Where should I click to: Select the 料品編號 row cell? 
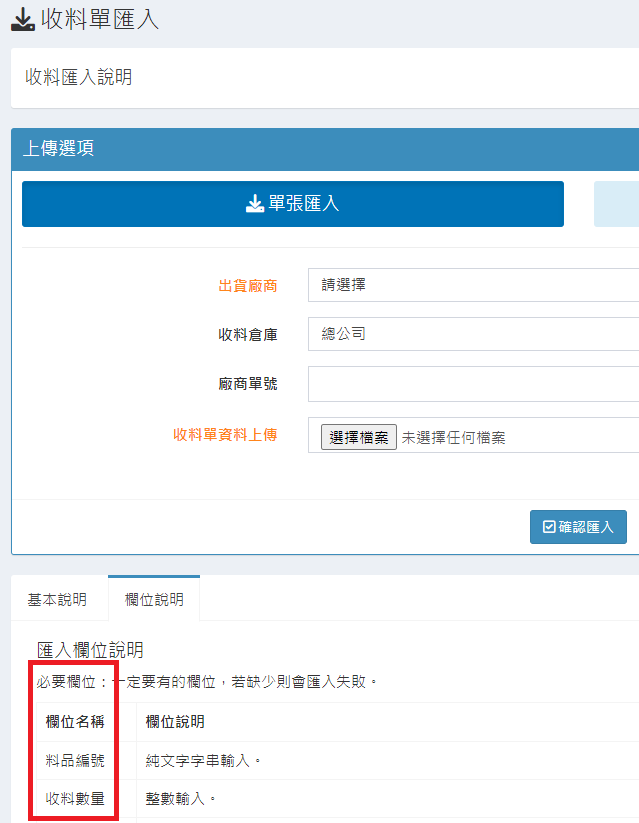pos(75,761)
